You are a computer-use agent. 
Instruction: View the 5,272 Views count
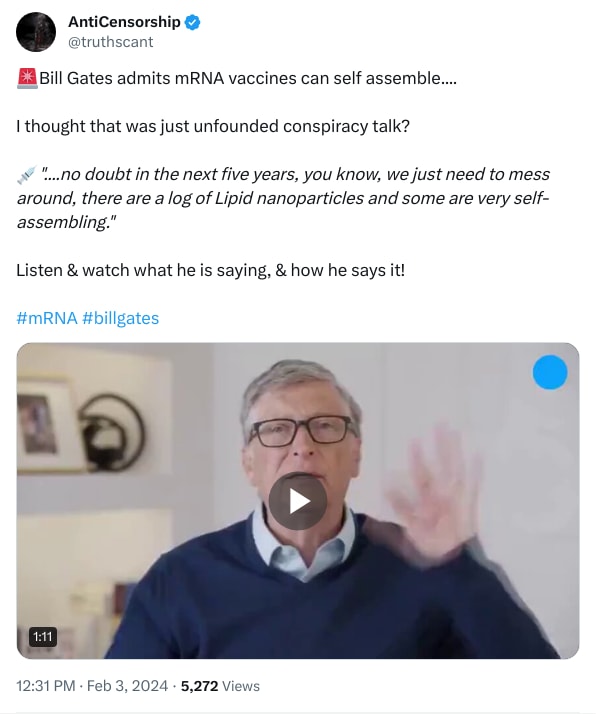220,686
